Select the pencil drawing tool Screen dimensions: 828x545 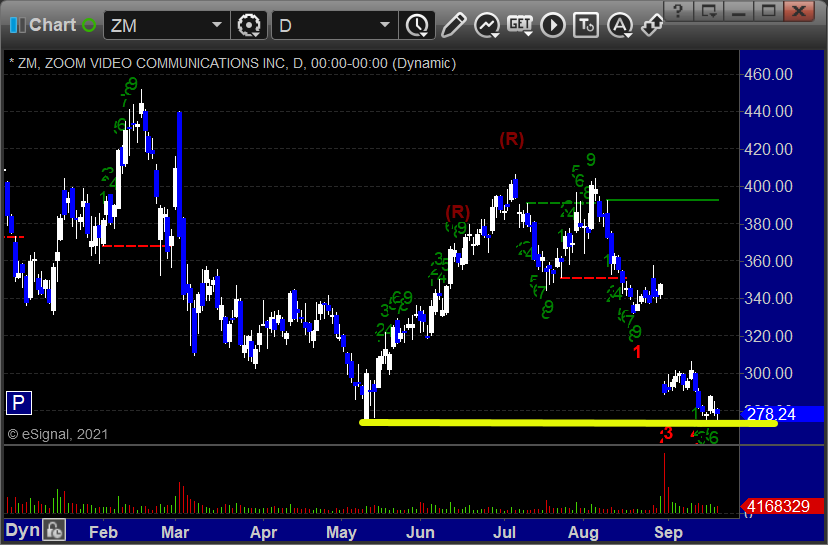point(453,25)
